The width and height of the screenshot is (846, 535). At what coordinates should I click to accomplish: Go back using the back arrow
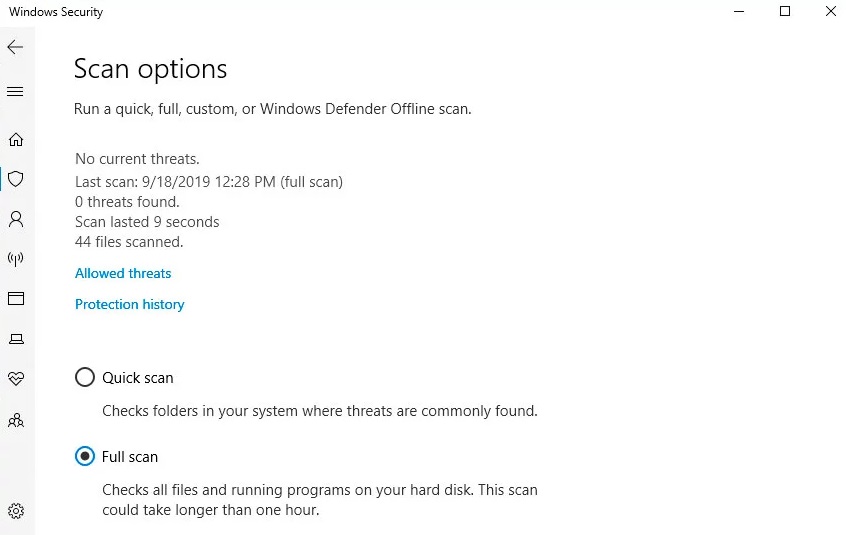click(15, 47)
